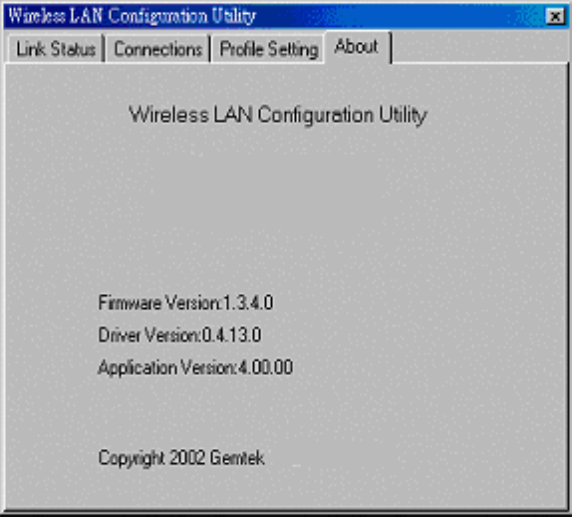Open the Connections tab
This screenshot has height=517, width=572.
pos(158,49)
